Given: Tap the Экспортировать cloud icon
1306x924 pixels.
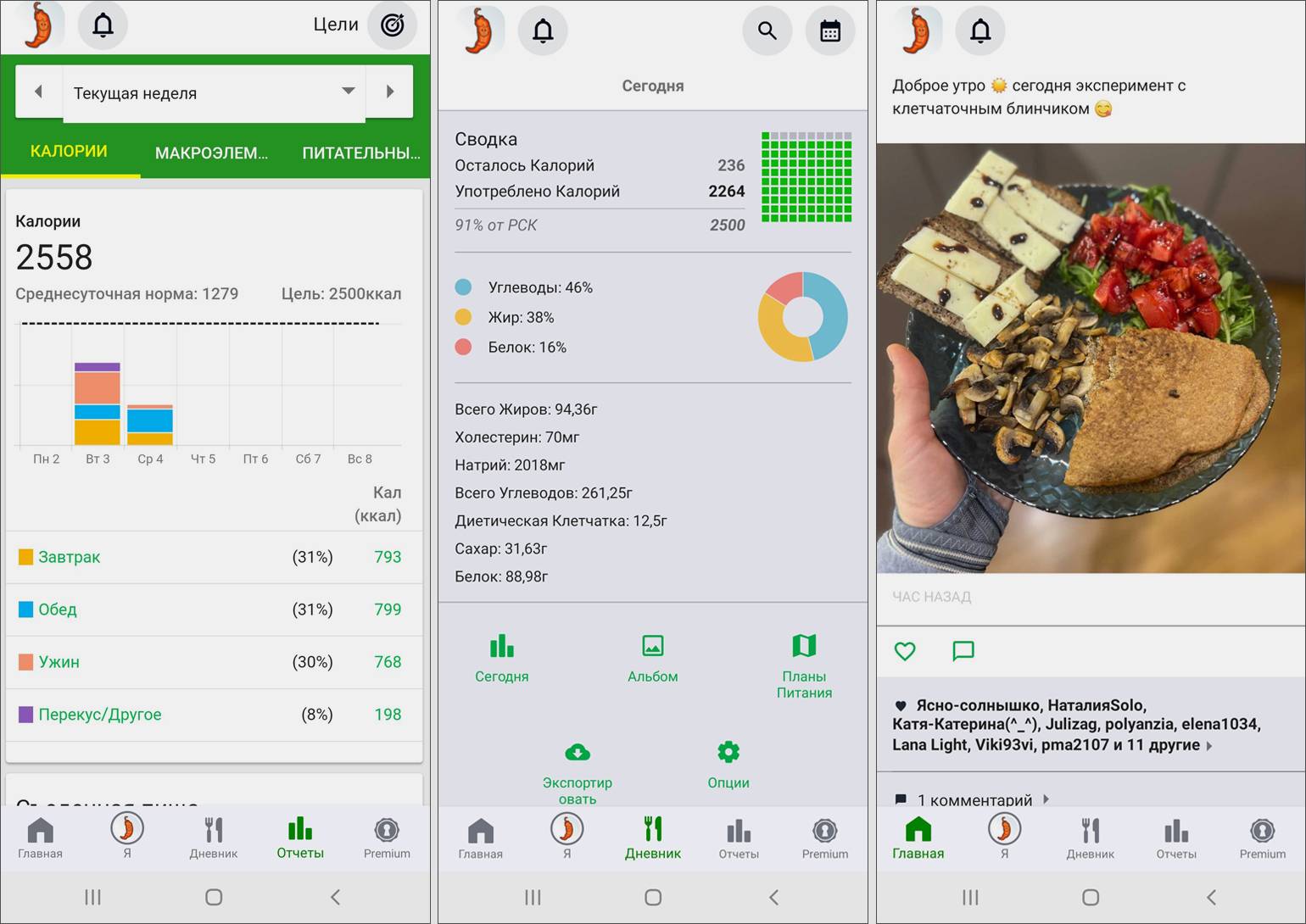Looking at the screenshot, I should click(578, 753).
